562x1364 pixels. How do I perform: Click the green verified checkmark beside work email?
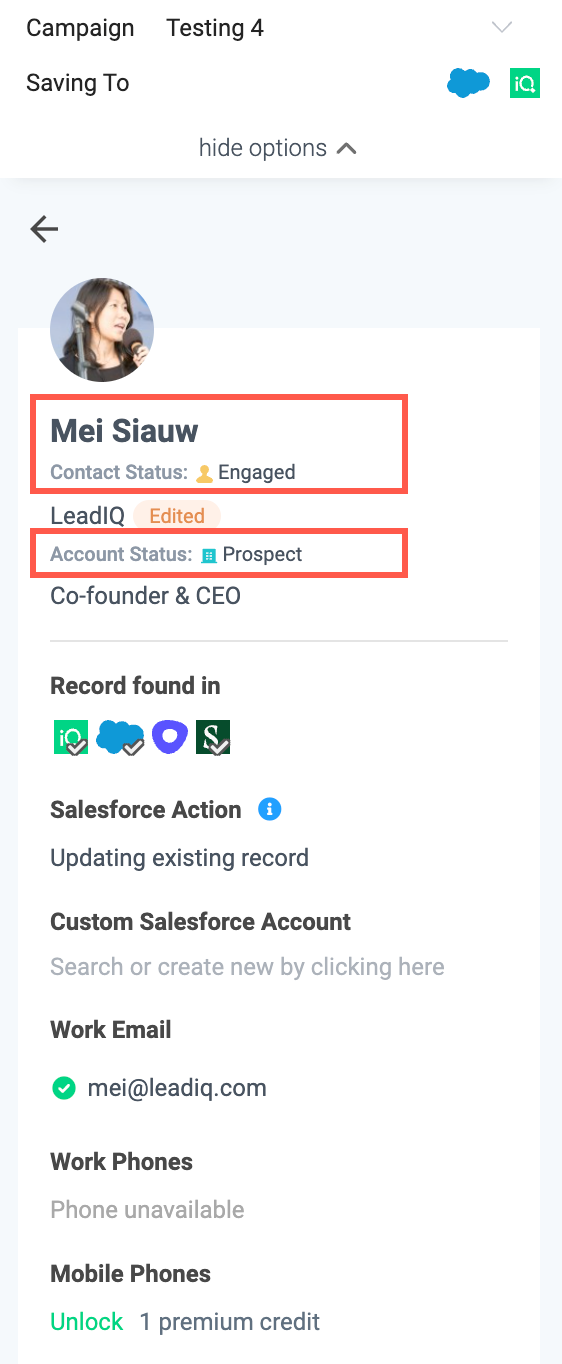click(63, 1087)
